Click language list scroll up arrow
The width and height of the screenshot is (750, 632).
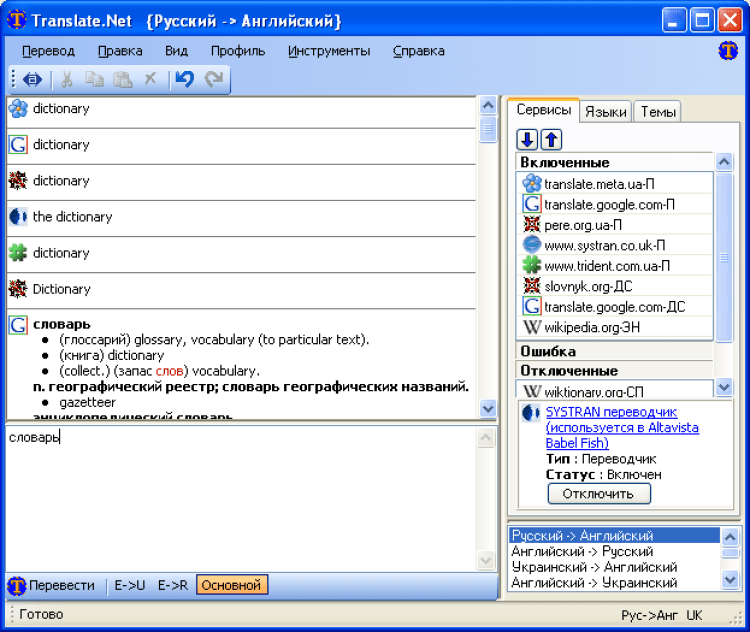[x=730, y=537]
